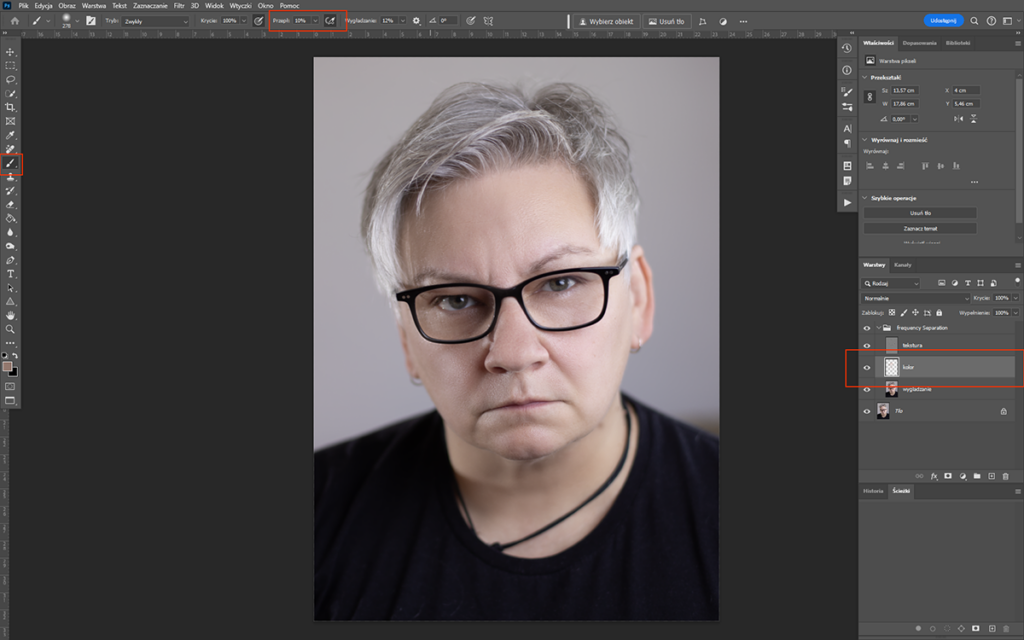Click the Wybierz obiekt button

607,20
